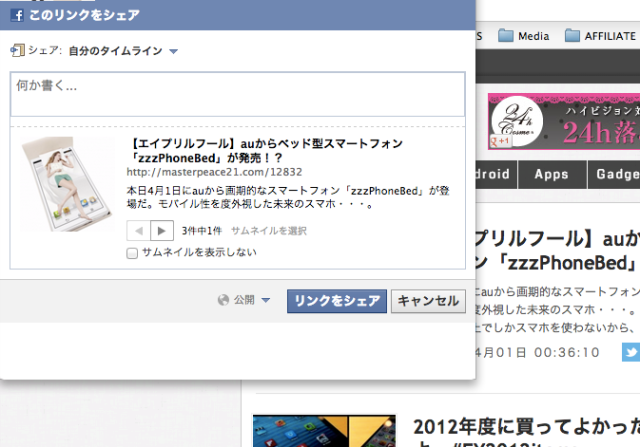Open the Media bookmarks folder
Screen dimensions: 640x447
tap(524, 36)
